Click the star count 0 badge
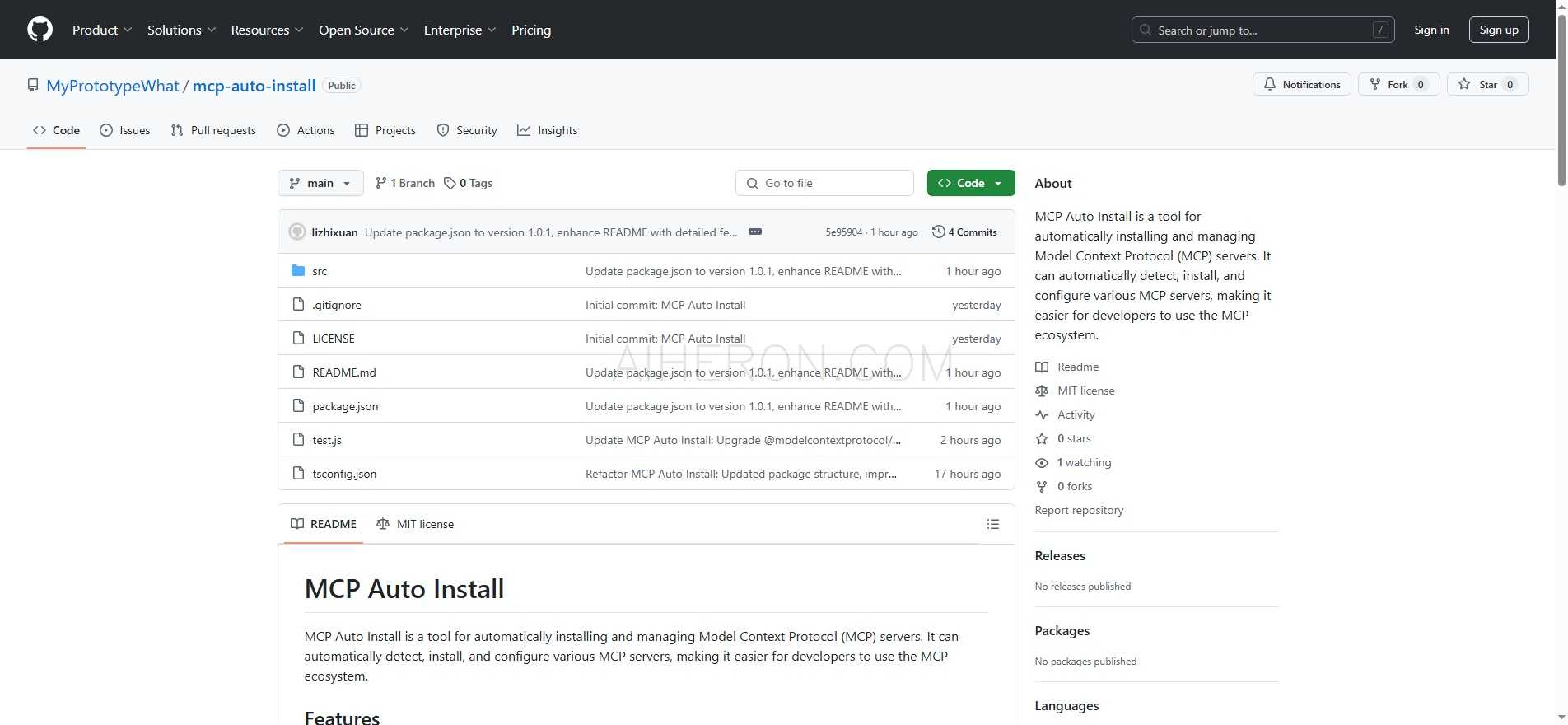The width and height of the screenshot is (1568, 725). [x=1510, y=84]
